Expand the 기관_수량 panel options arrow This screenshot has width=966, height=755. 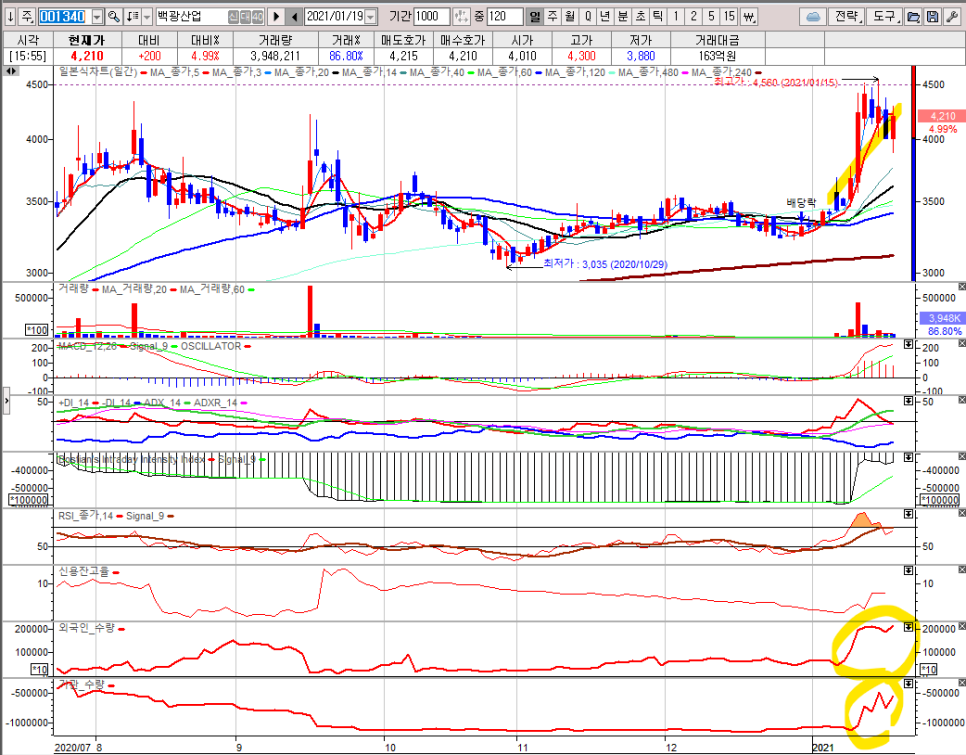908,684
